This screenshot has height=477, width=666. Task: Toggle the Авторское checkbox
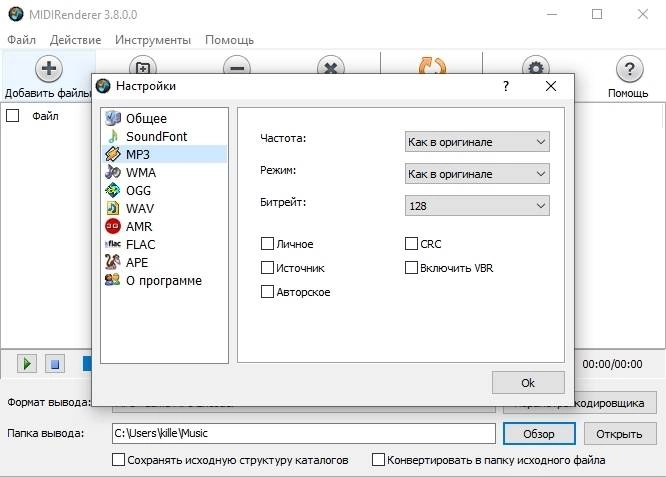pyautogui.click(x=267, y=292)
